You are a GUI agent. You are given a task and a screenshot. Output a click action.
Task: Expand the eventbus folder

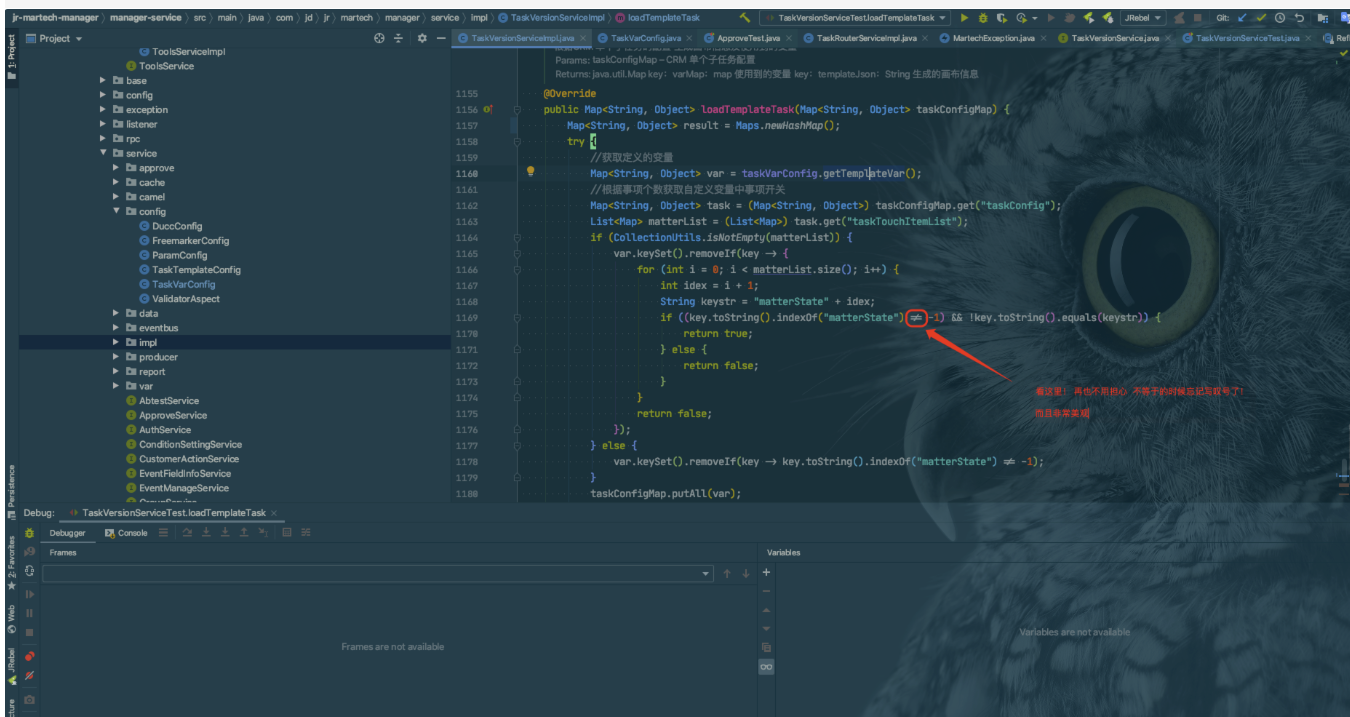[x=117, y=327]
